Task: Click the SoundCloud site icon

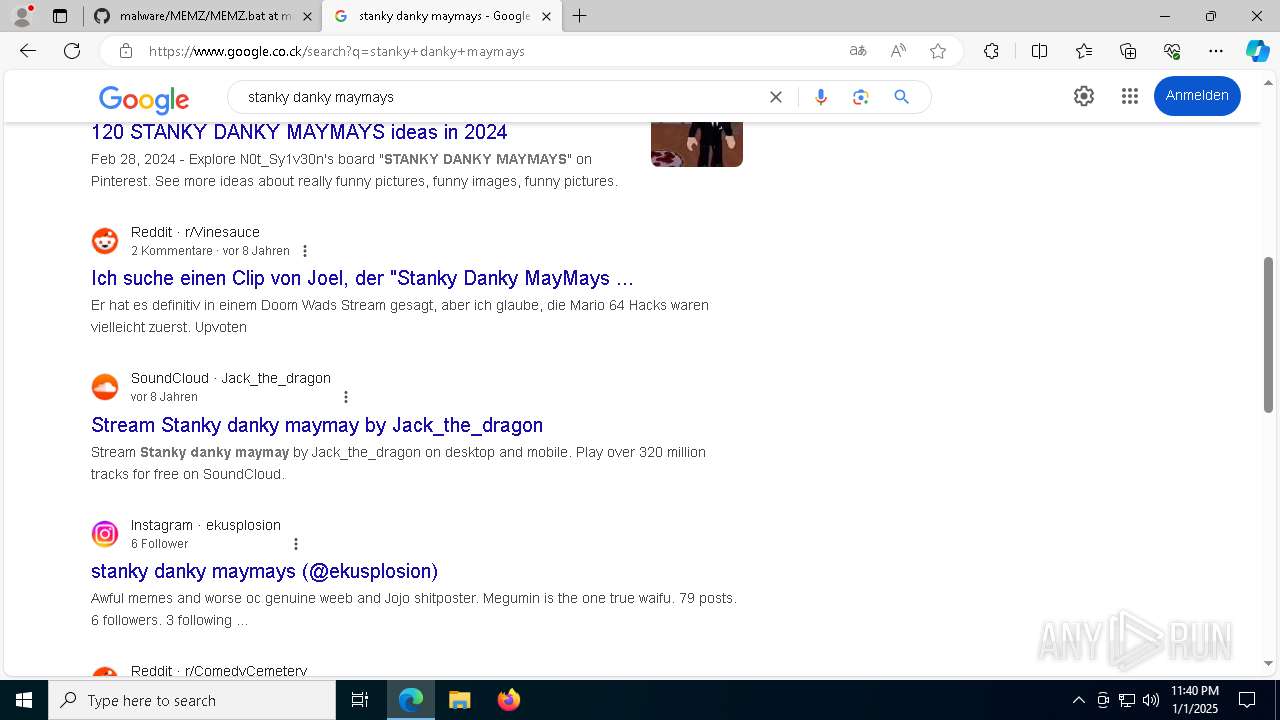Action: coord(105,387)
